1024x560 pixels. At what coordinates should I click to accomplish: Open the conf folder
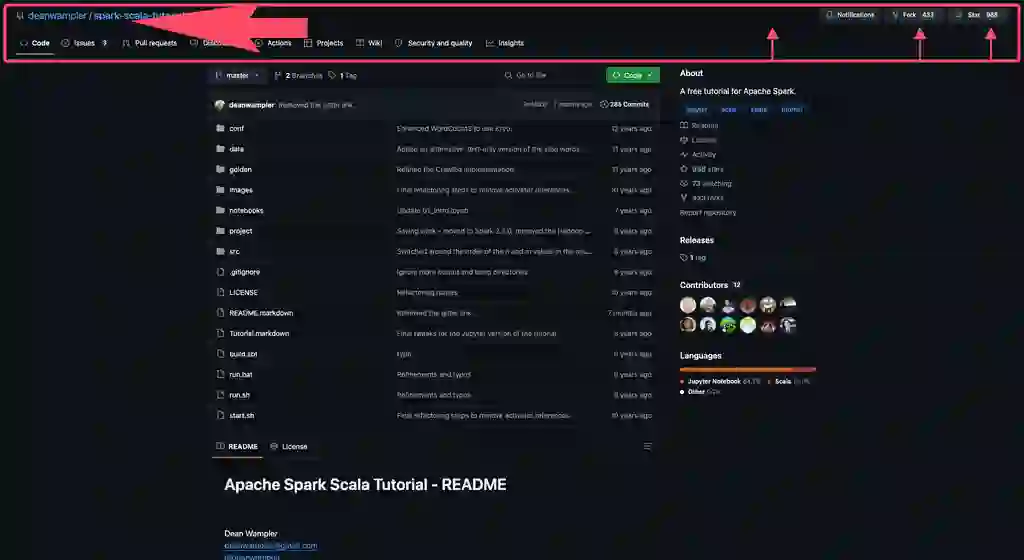click(x=236, y=129)
